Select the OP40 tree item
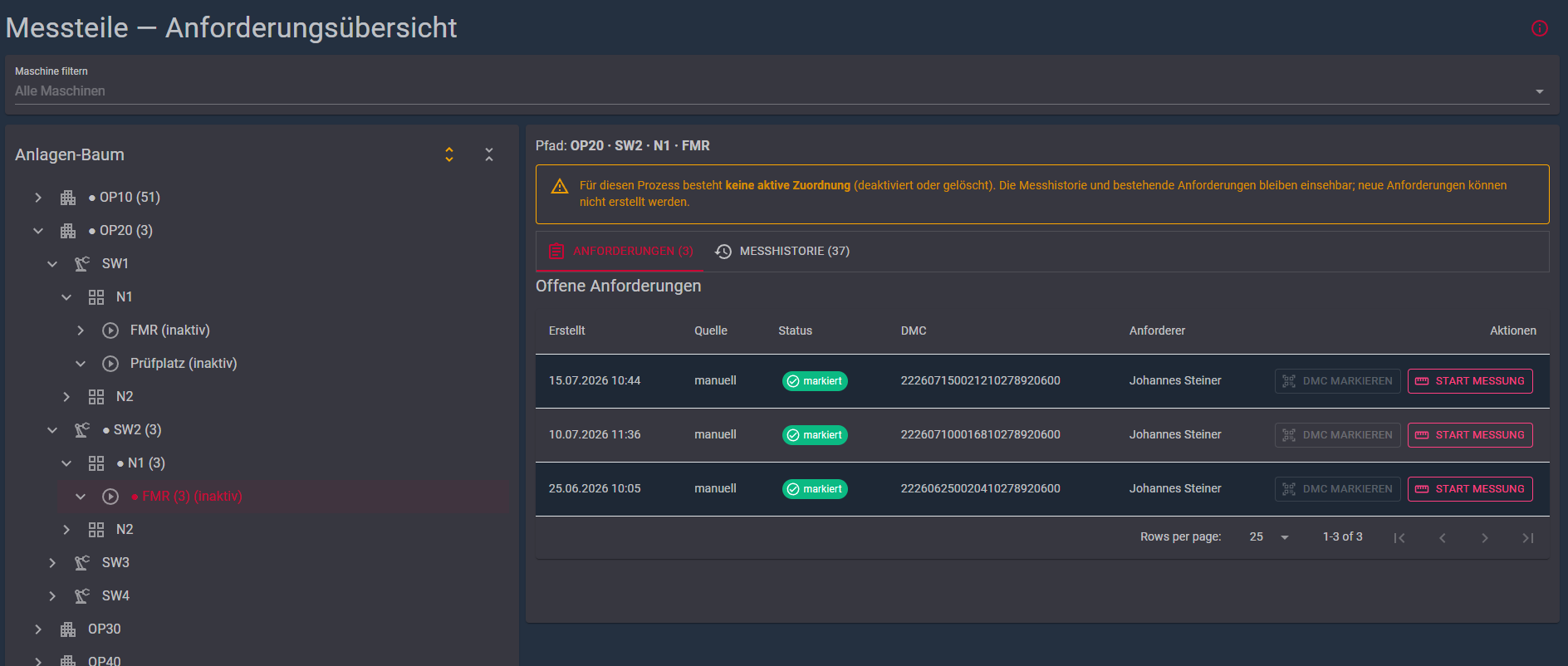 pyautogui.click(x=105, y=660)
